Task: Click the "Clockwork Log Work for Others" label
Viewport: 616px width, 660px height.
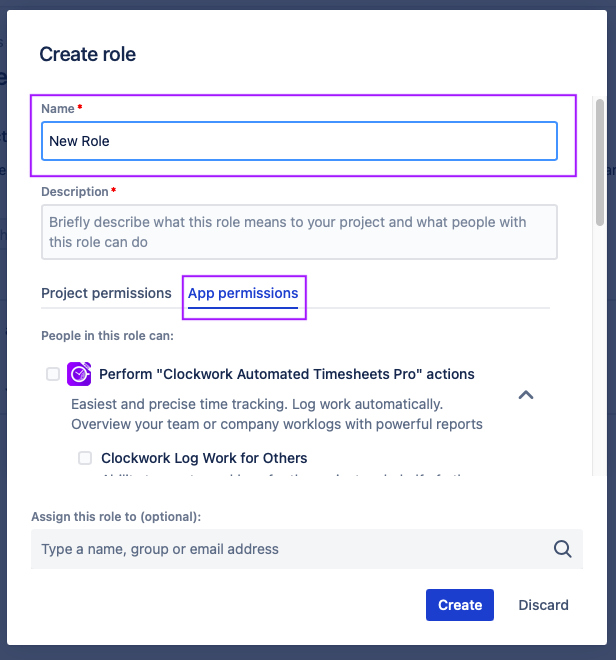Action: point(204,458)
